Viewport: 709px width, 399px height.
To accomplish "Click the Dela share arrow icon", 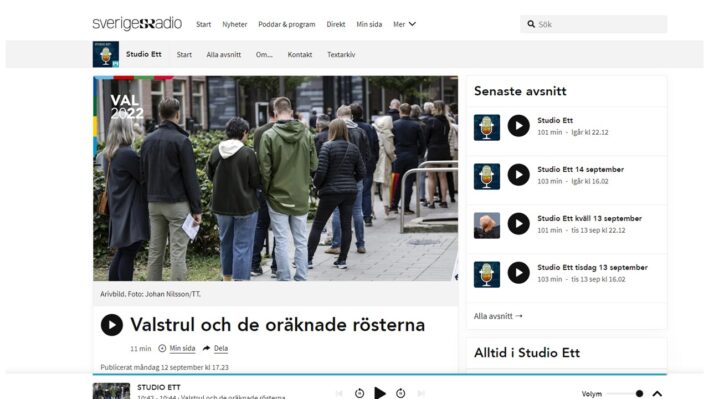I will point(206,348).
